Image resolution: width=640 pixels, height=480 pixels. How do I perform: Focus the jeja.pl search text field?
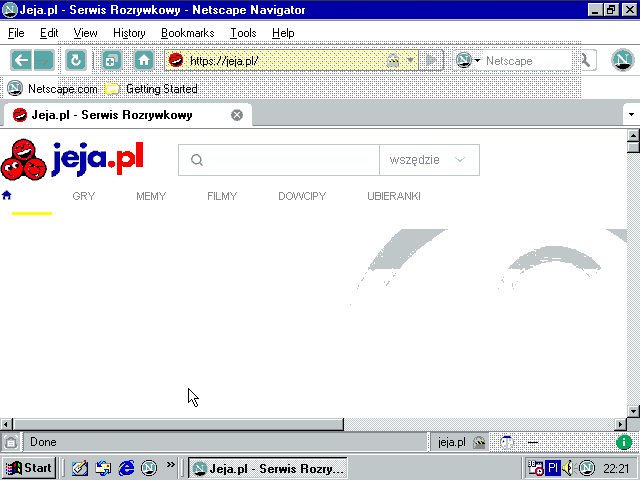(279, 160)
